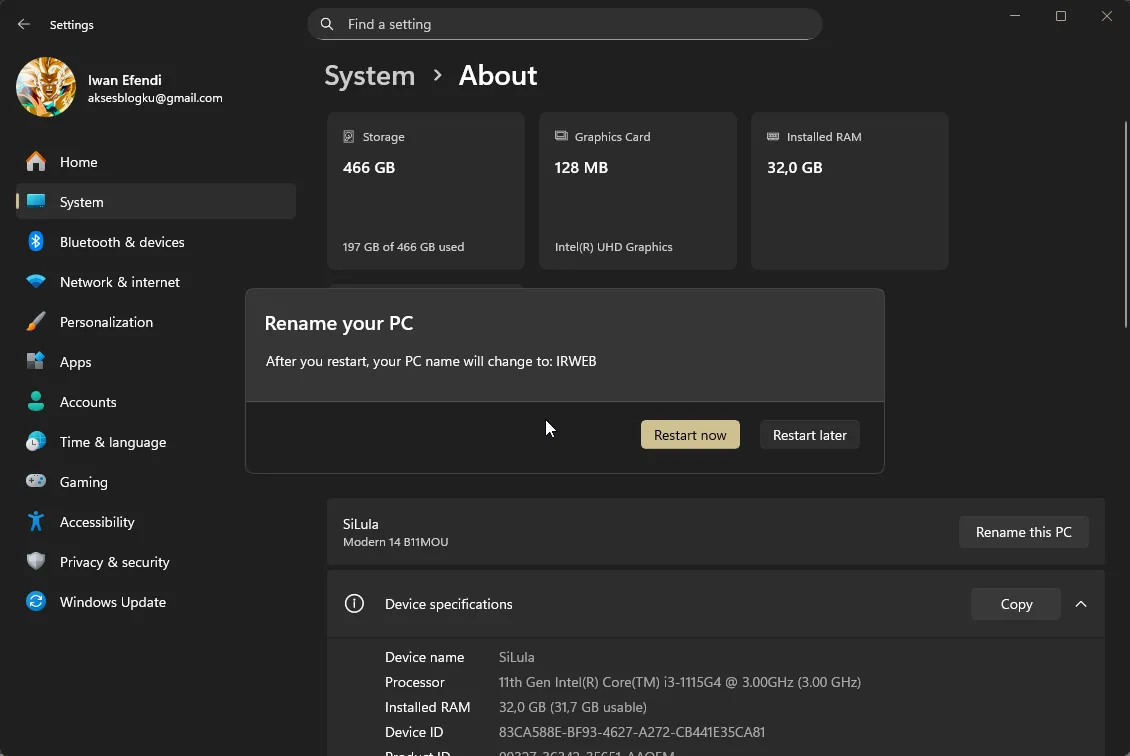The height and width of the screenshot is (756, 1130).
Task: Select the Network & internet globe icon
Action: click(34, 281)
